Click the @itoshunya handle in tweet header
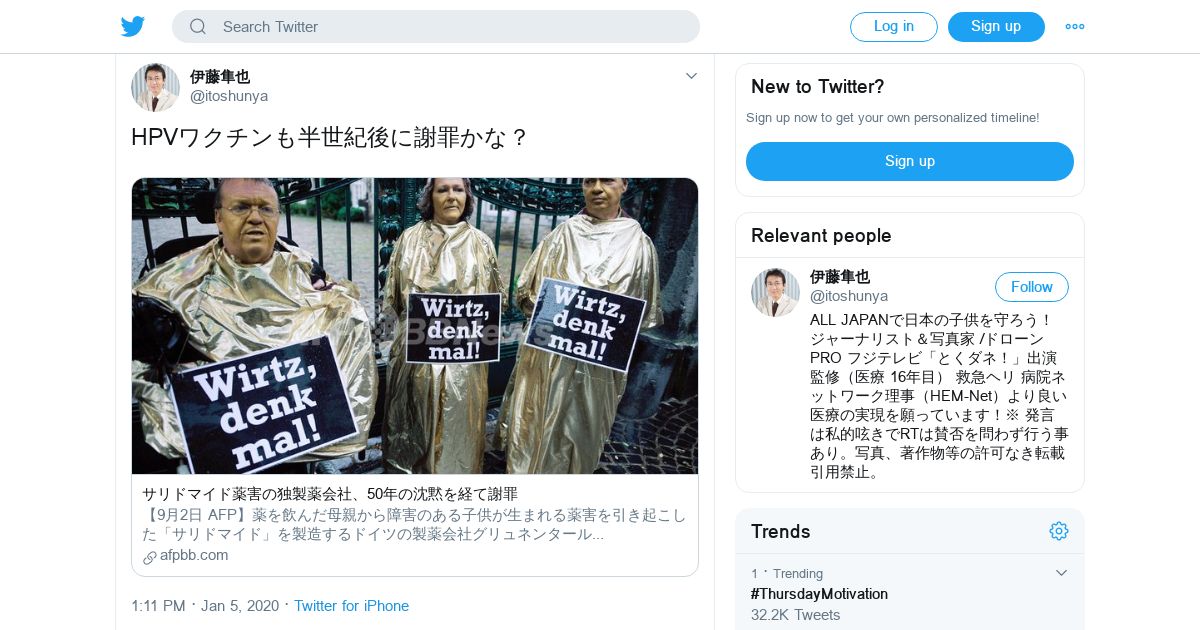 point(229,96)
